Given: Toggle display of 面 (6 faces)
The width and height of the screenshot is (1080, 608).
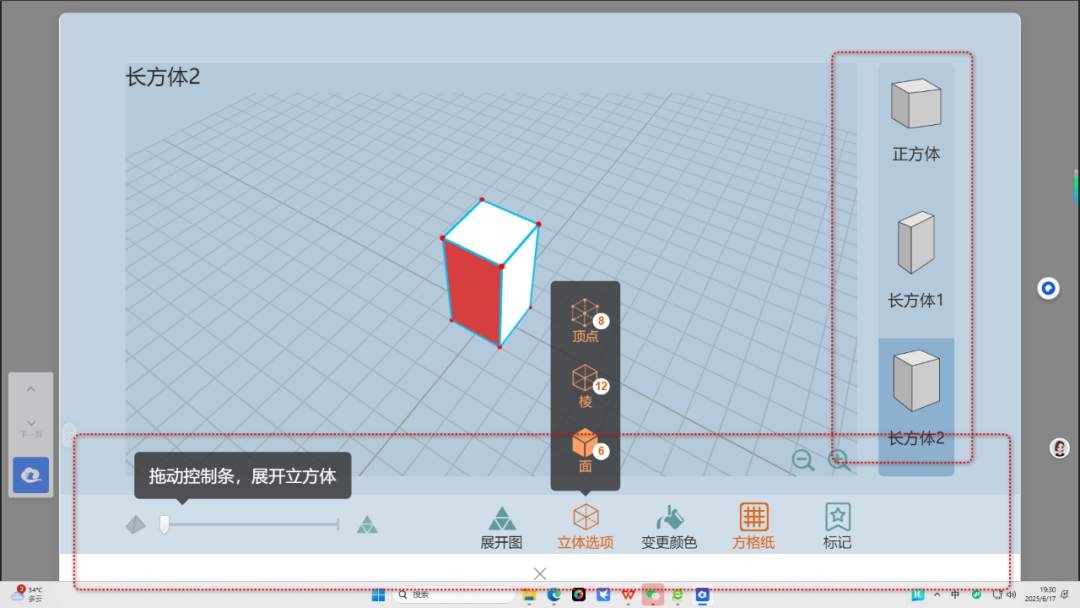Looking at the screenshot, I should click(585, 452).
